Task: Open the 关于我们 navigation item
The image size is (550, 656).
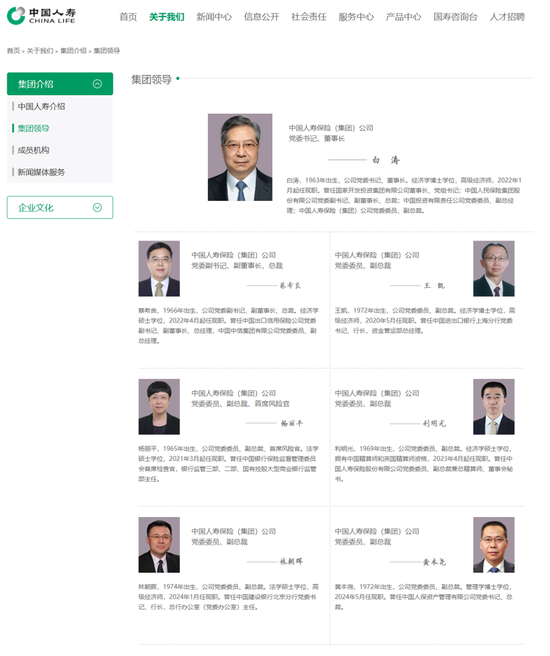Action: (167, 17)
